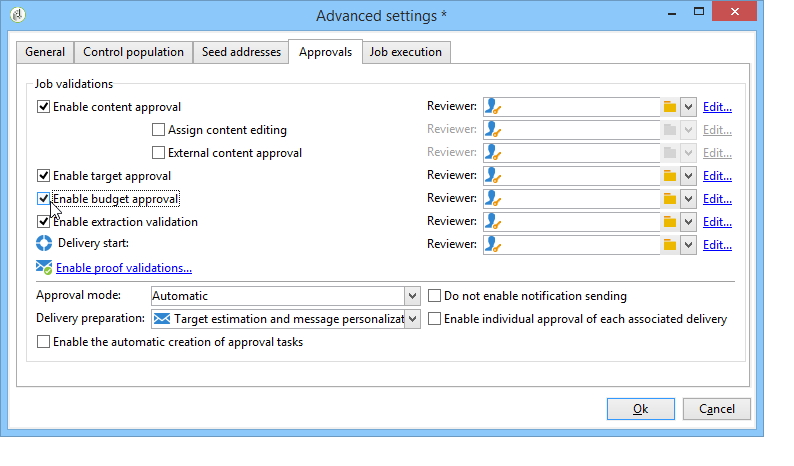Screen dimensions: 794x466
Task: Click folder icon for target approval reviewer
Action: 670,176
